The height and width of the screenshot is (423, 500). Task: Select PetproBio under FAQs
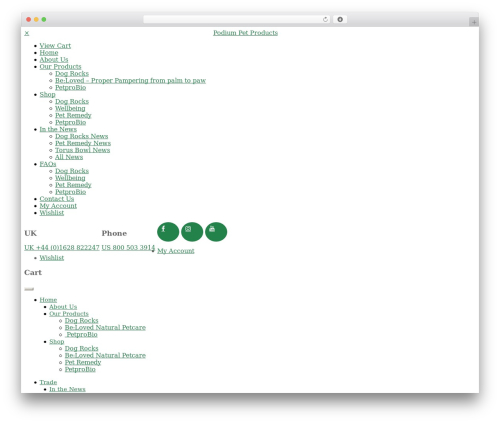pyautogui.click(x=70, y=192)
